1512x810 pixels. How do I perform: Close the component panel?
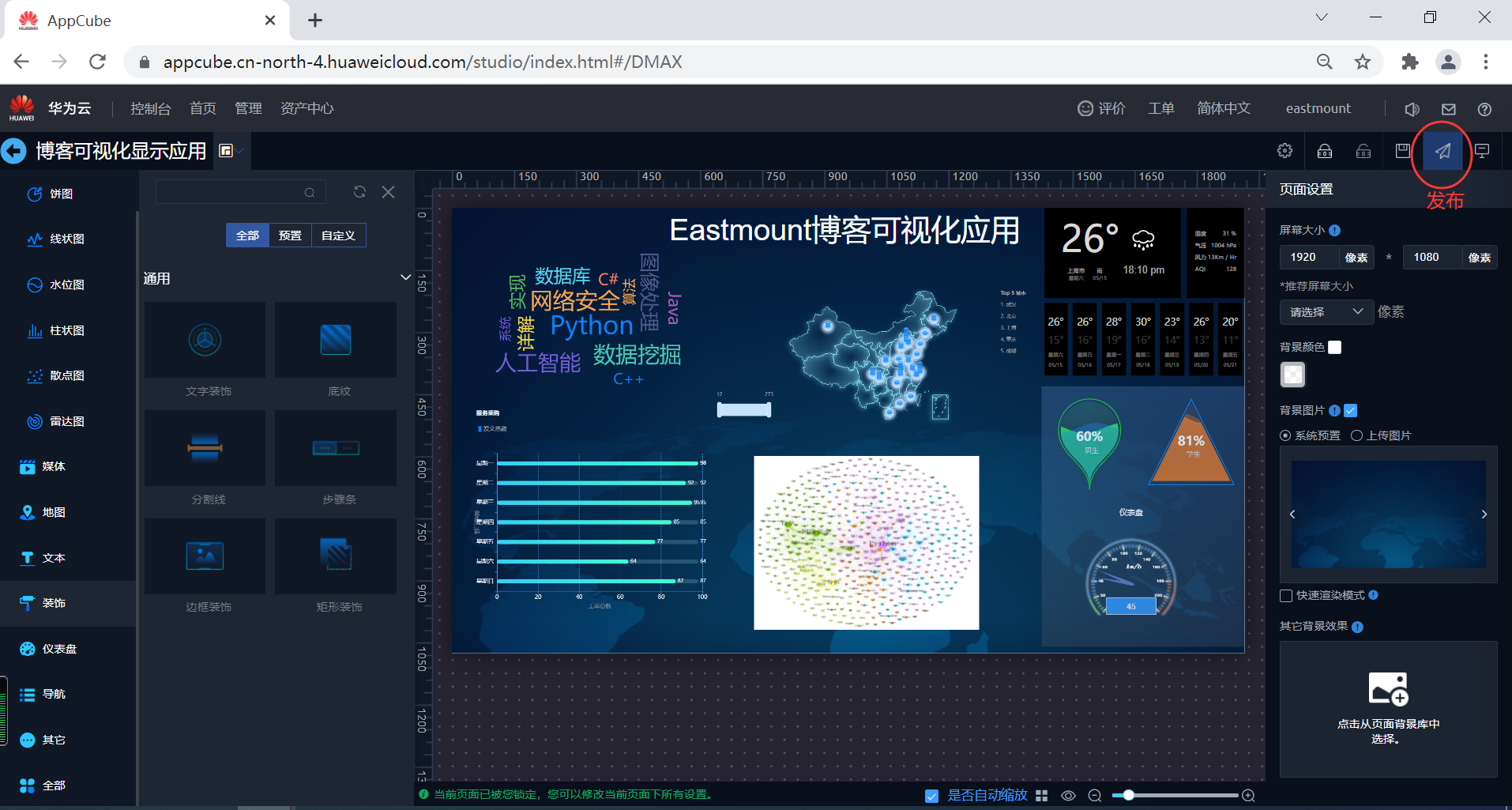389,192
